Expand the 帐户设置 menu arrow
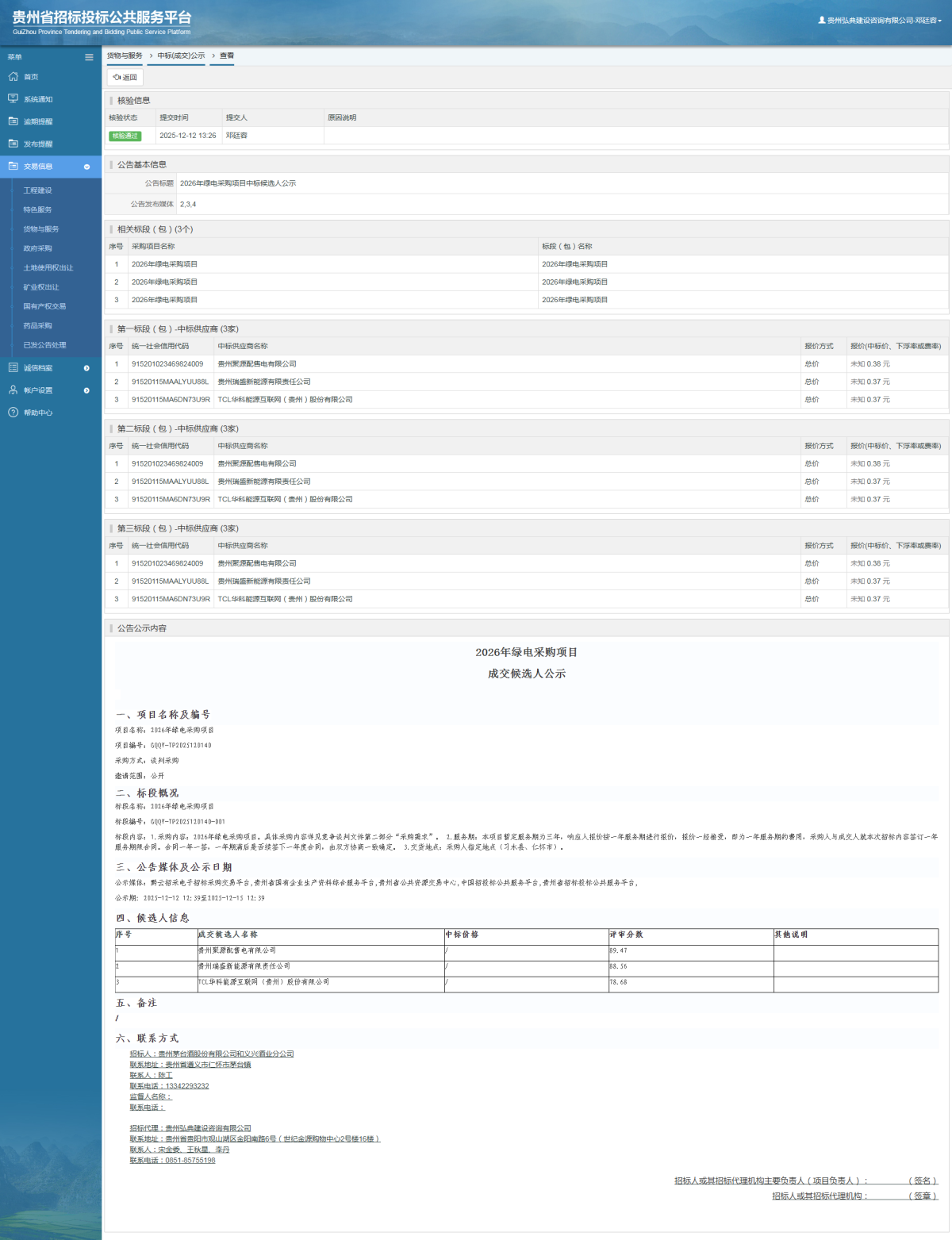 pyautogui.click(x=86, y=390)
